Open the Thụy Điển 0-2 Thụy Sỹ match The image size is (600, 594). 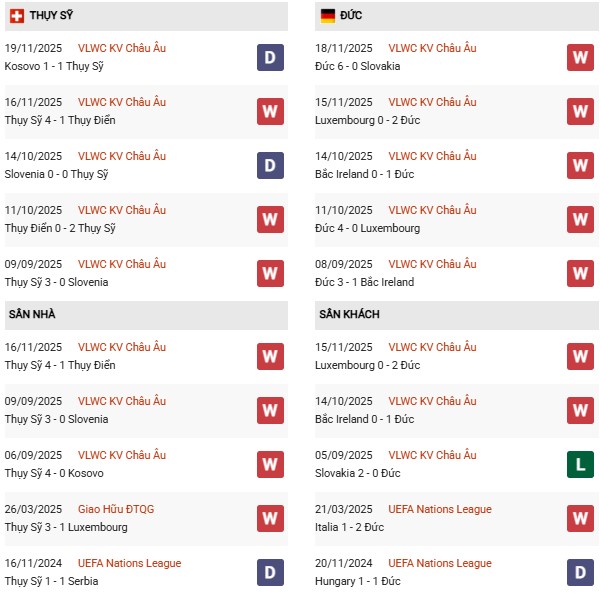pos(60,228)
